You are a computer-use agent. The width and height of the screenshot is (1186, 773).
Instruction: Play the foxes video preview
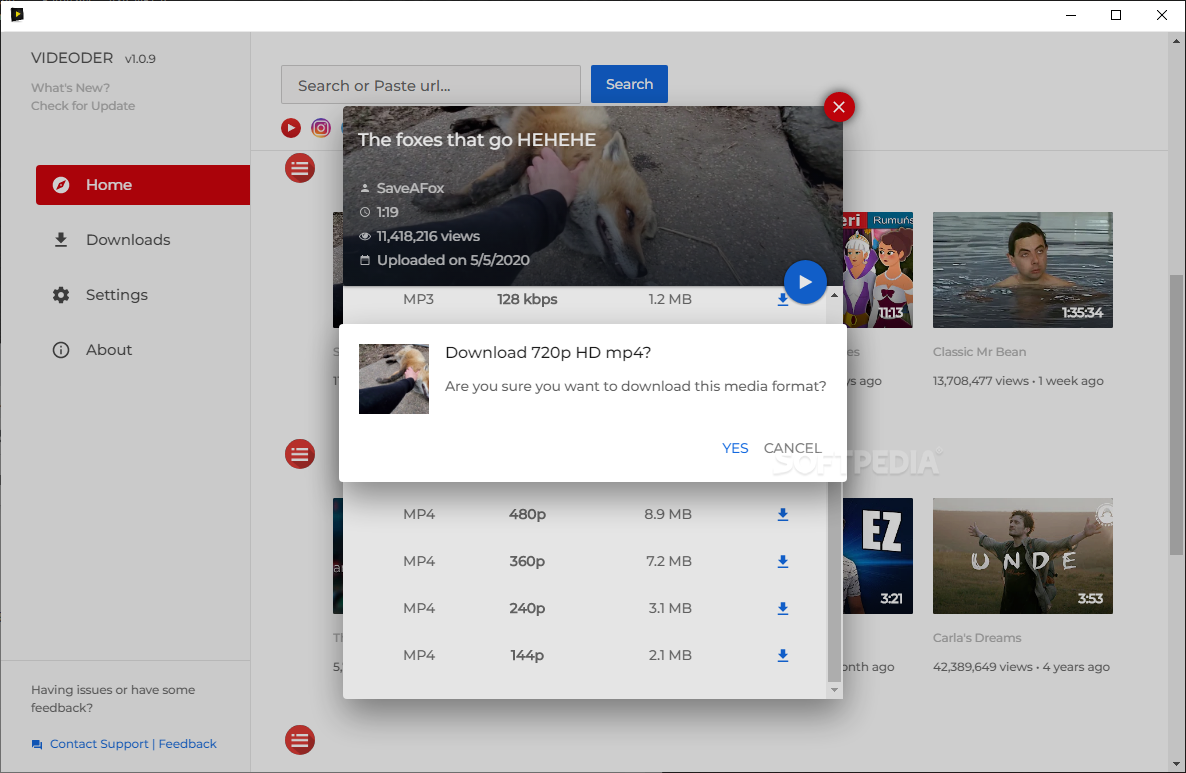(x=805, y=282)
